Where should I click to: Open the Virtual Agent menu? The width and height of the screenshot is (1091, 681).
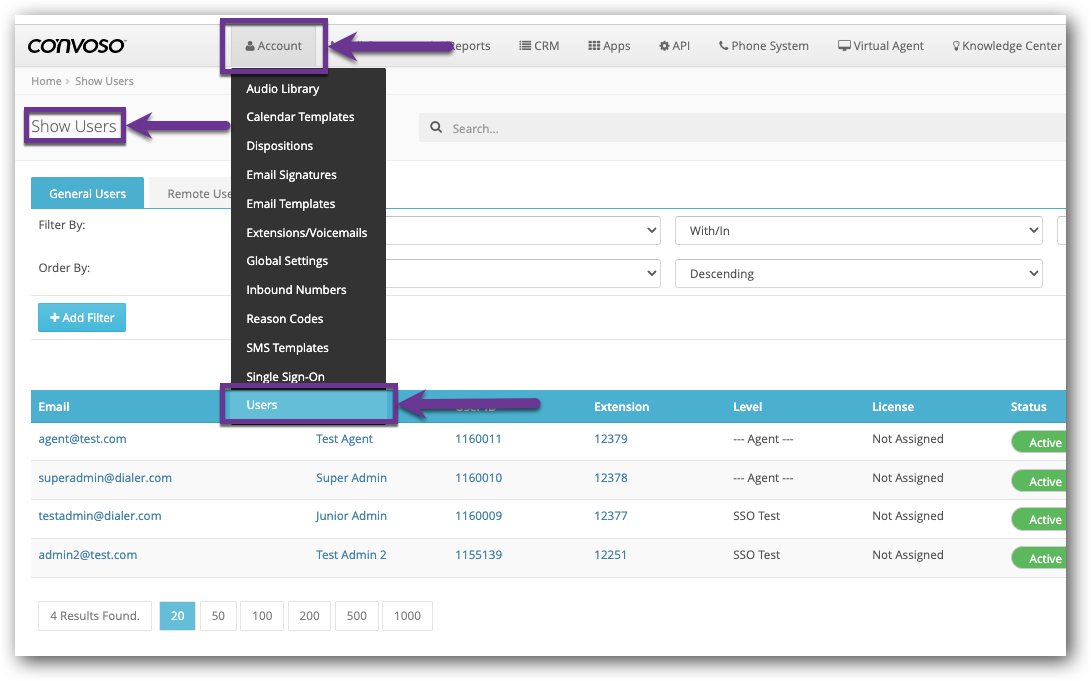click(880, 46)
